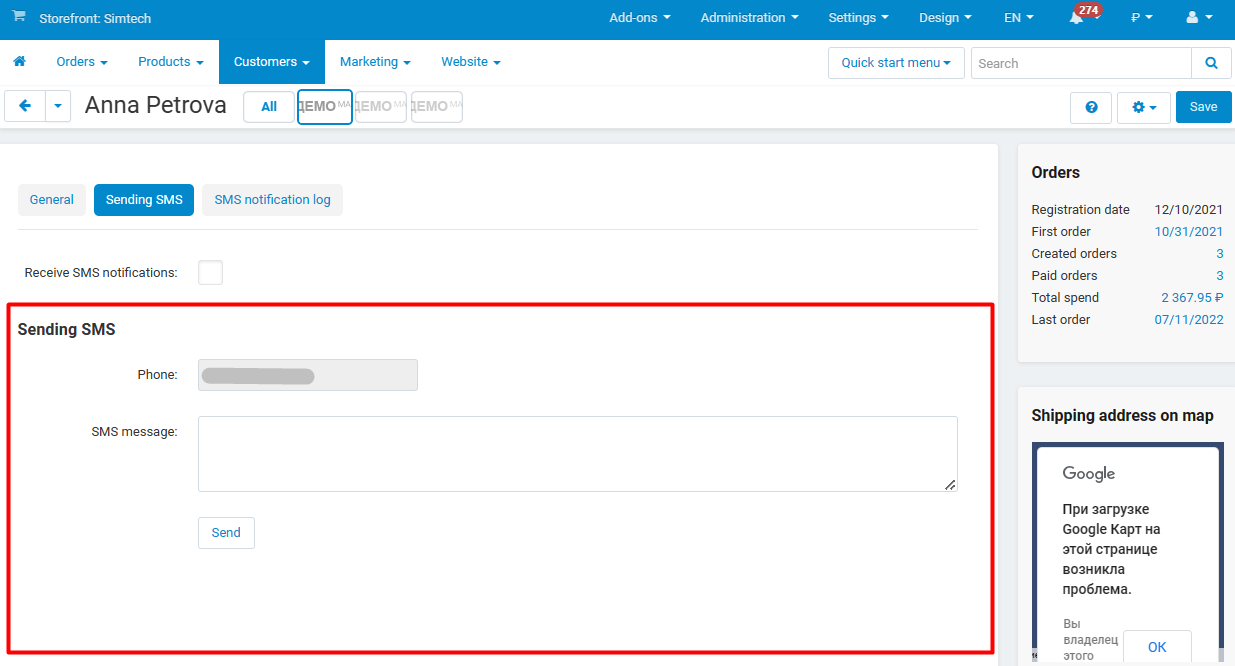Open the first order date 10/31/2021 link
Screen dimensions: 1235x666
point(1188,232)
